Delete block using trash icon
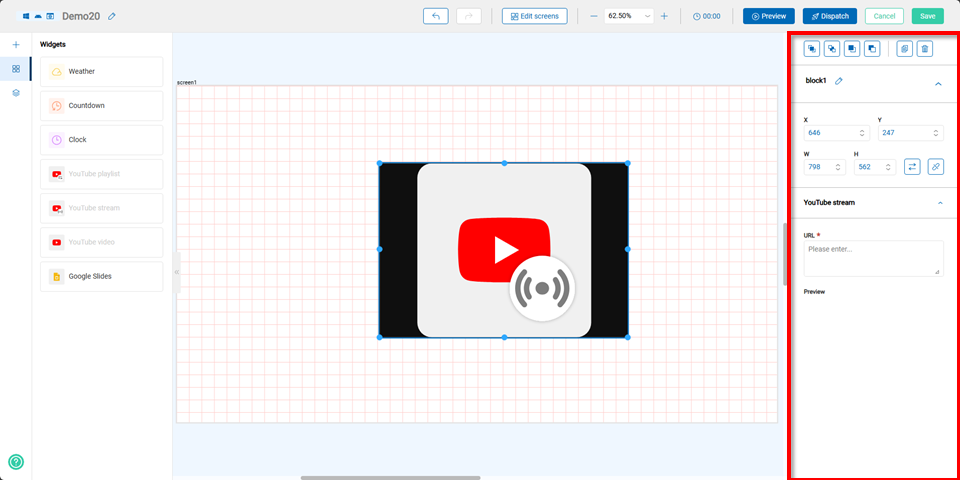The height and width of the screenshot is (480, 960). 924,49
